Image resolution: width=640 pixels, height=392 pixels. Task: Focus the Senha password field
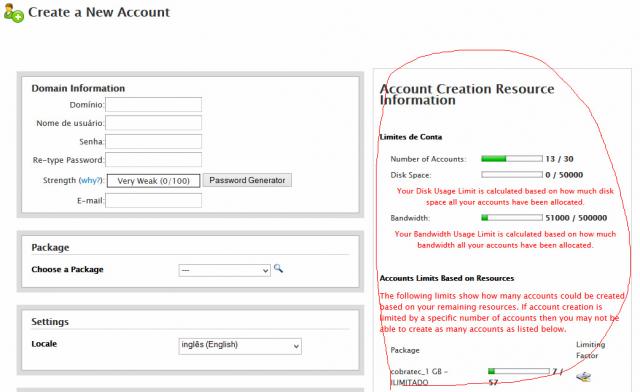(153, 141)
